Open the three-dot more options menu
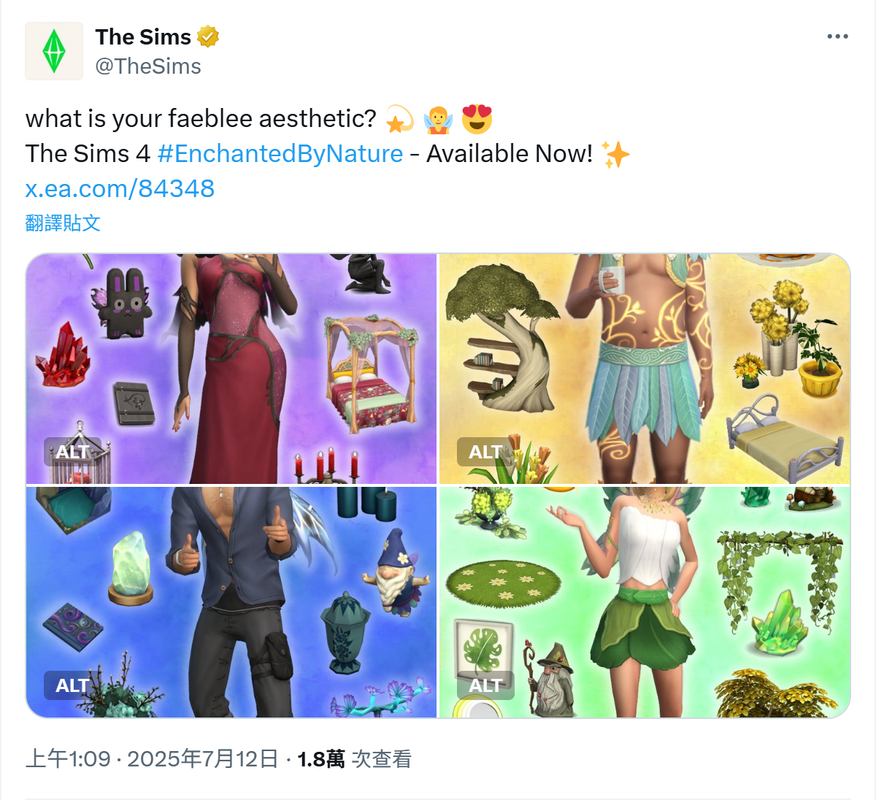The height and width of the screenshot is (800, 876). [x=837, y=37]
